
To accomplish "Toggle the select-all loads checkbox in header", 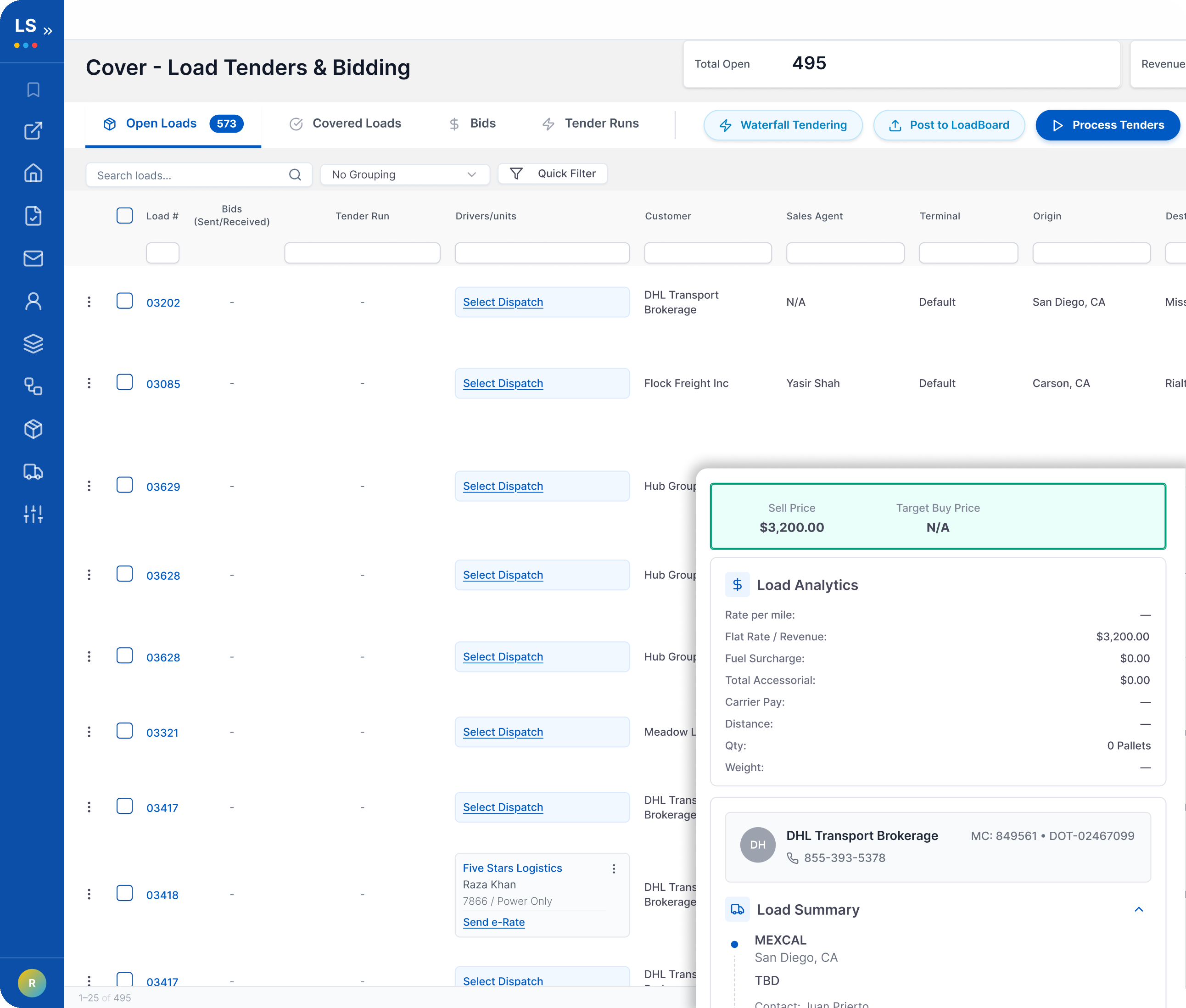I will [x=124, y=215].
